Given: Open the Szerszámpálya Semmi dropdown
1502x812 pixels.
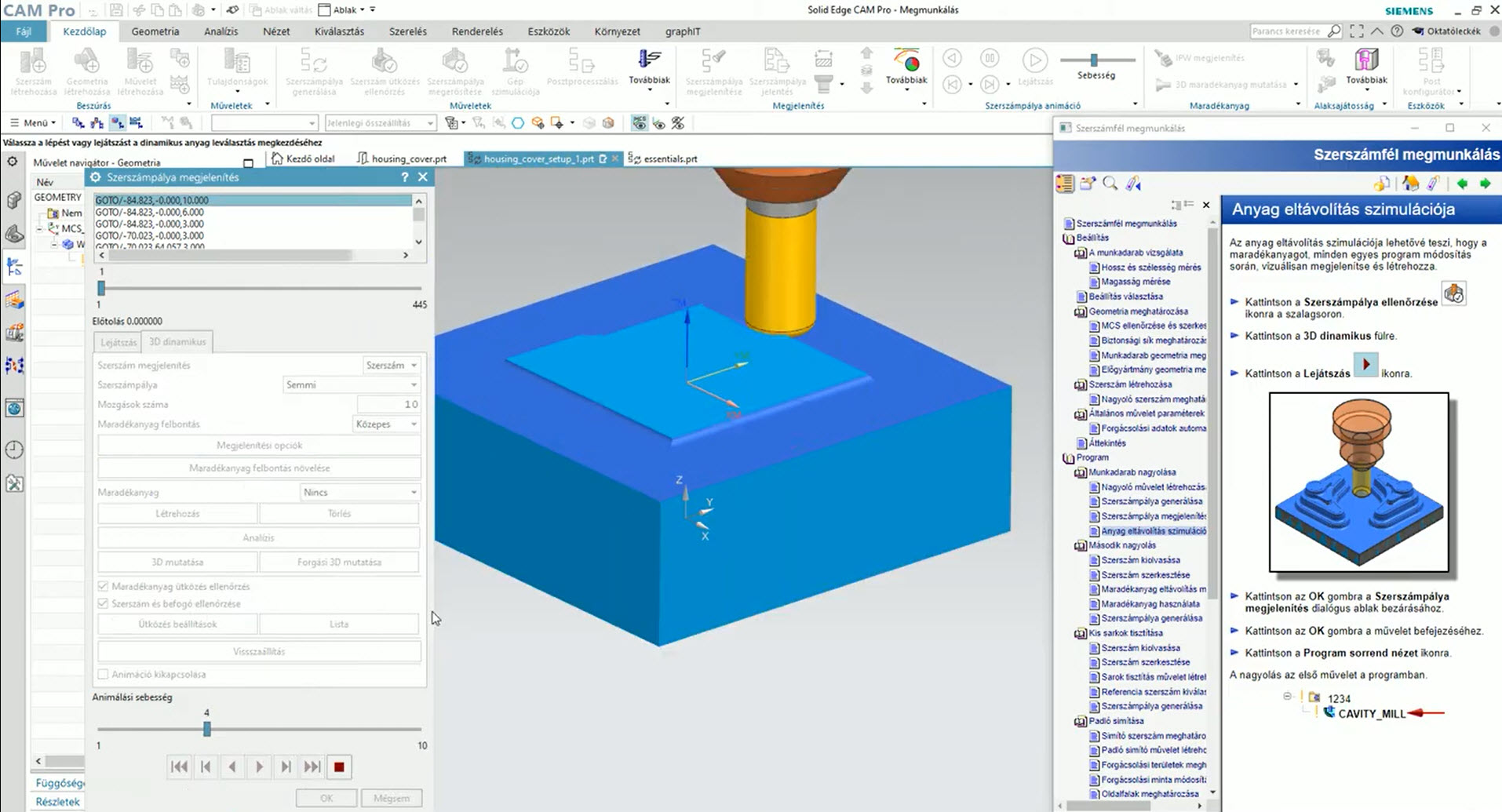Looking at the screenshot, I should pos(352,384).
